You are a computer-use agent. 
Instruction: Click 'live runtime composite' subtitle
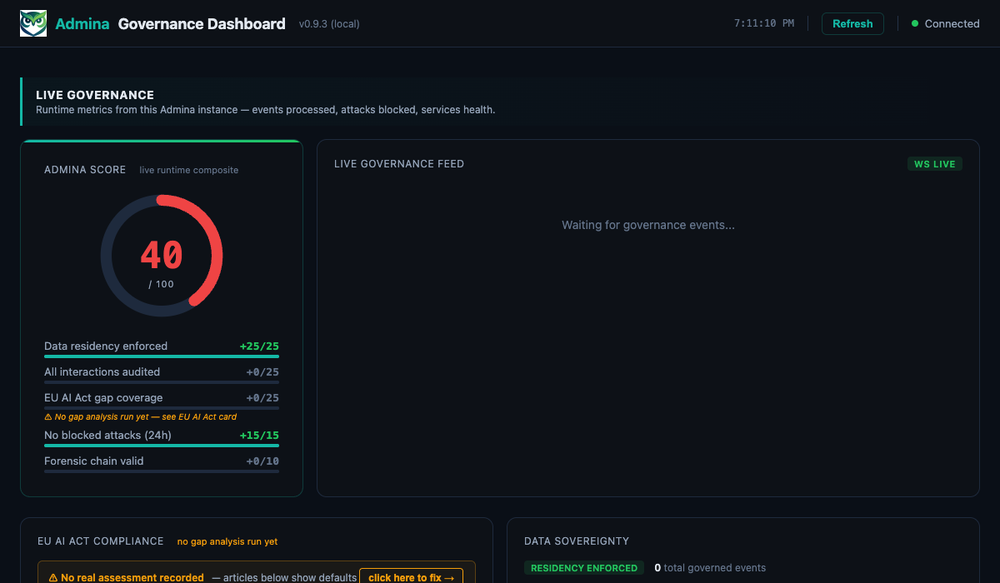point(189,170)
